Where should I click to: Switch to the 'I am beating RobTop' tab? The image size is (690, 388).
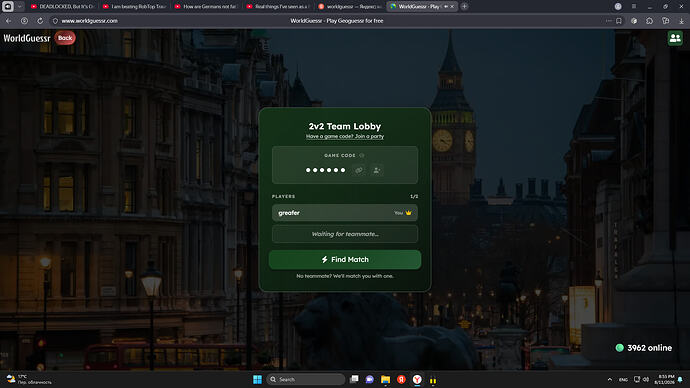point(135,7)
